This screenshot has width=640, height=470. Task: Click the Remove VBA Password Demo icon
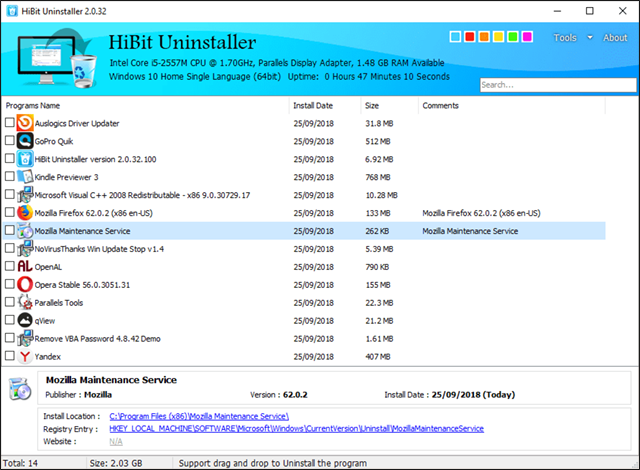click(25, 338)
